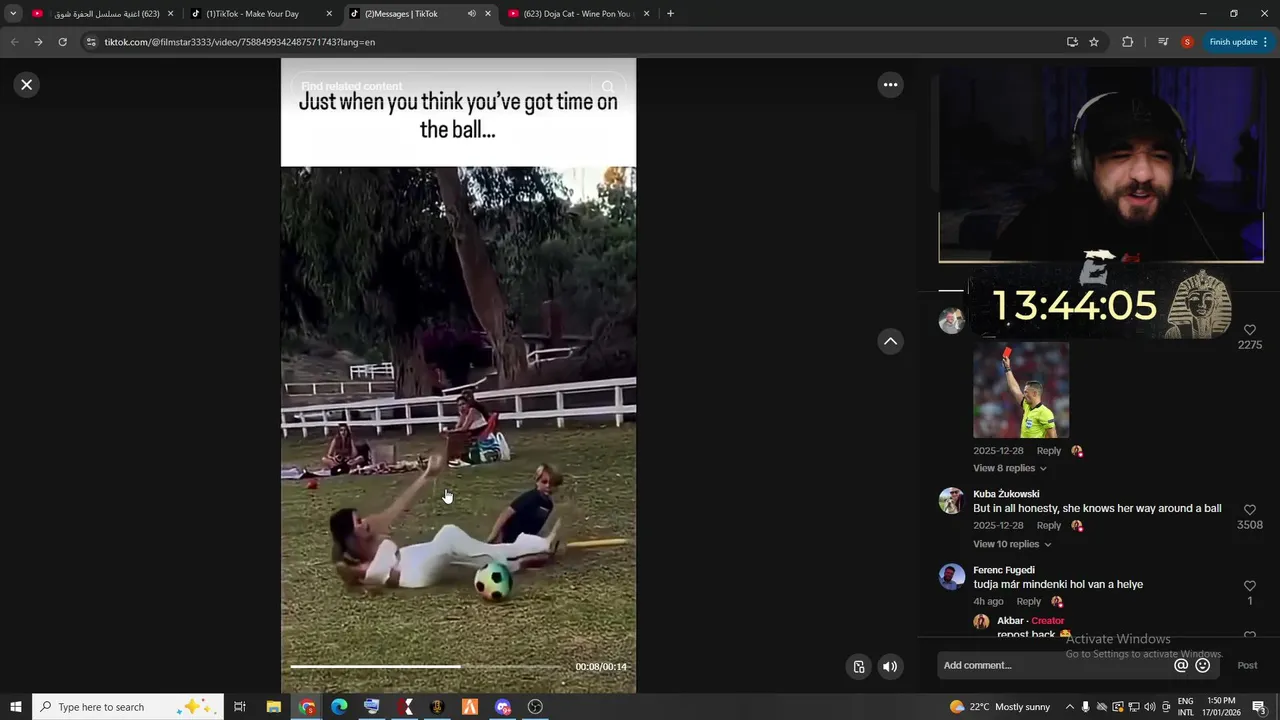This screenshot has width=1280, height=720.
Task: Reply to Ferenc Fugedi's comment
Action: click(1028, 601)
